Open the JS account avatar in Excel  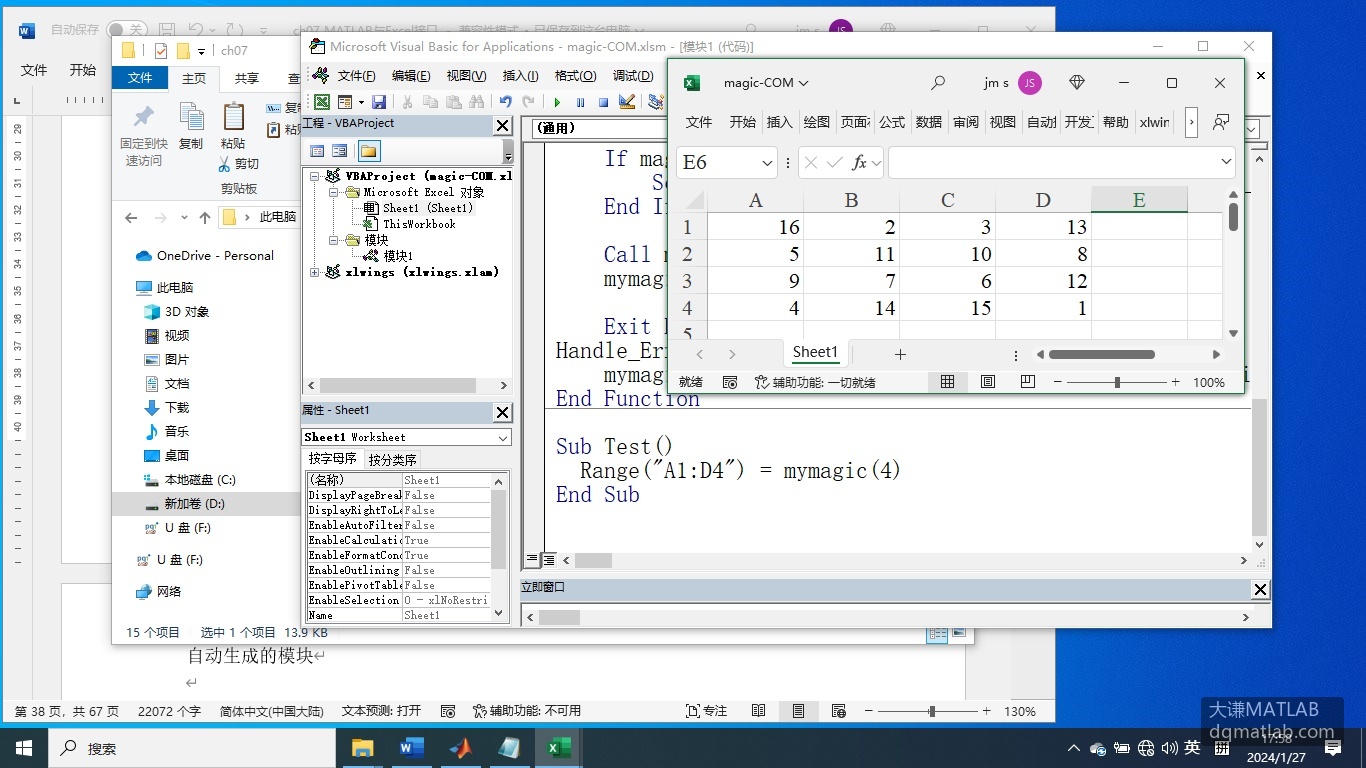(1030, 83)
